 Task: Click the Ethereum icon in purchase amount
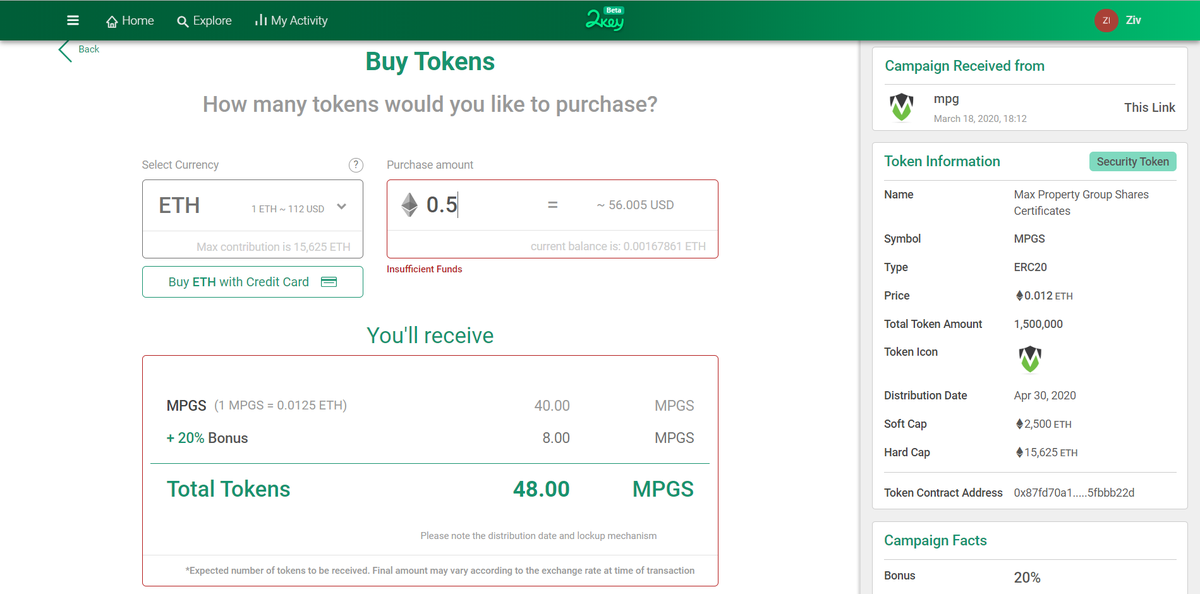[409, 205]
